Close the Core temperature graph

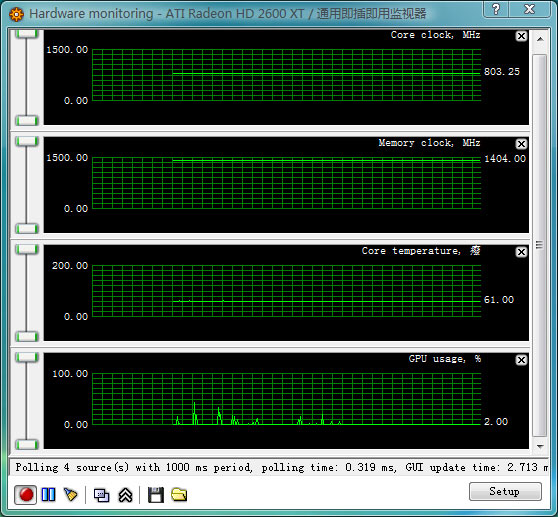(521, 252)
